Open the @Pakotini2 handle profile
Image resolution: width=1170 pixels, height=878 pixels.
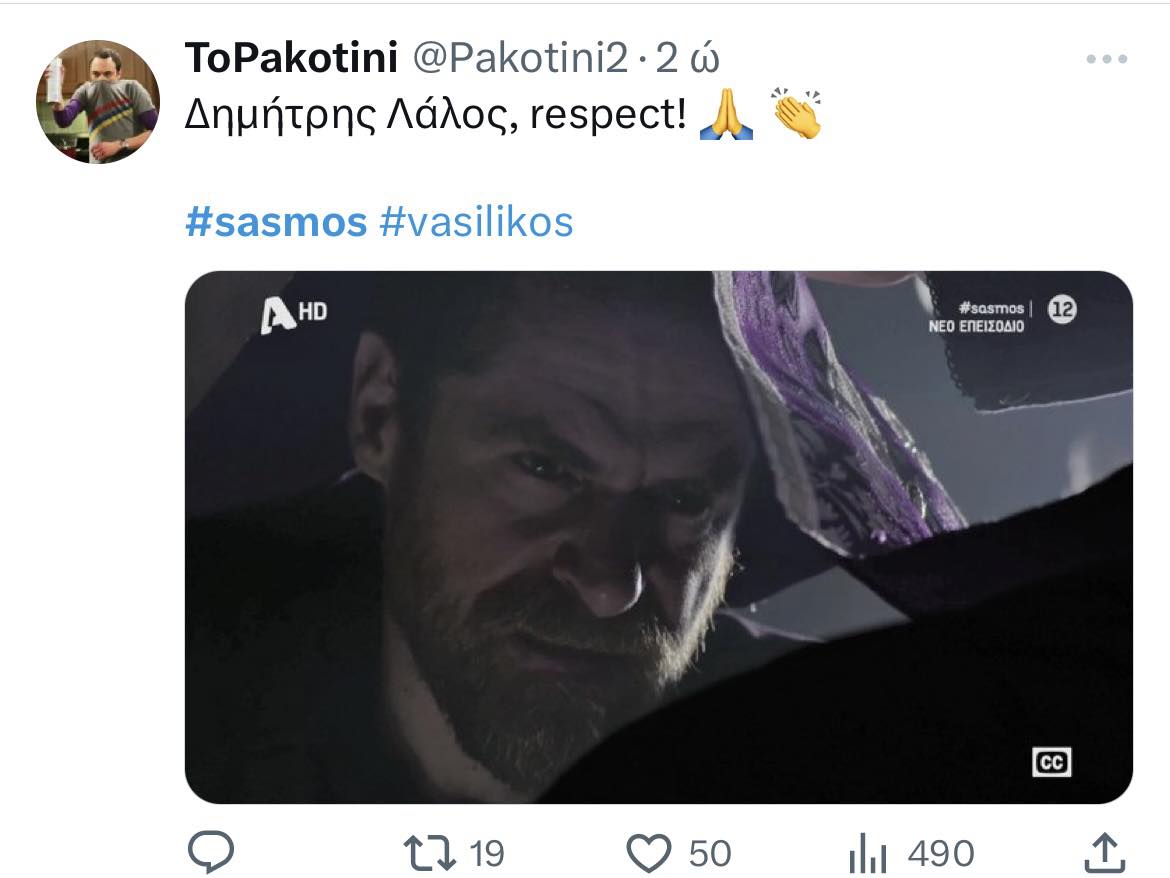[520, 60]
